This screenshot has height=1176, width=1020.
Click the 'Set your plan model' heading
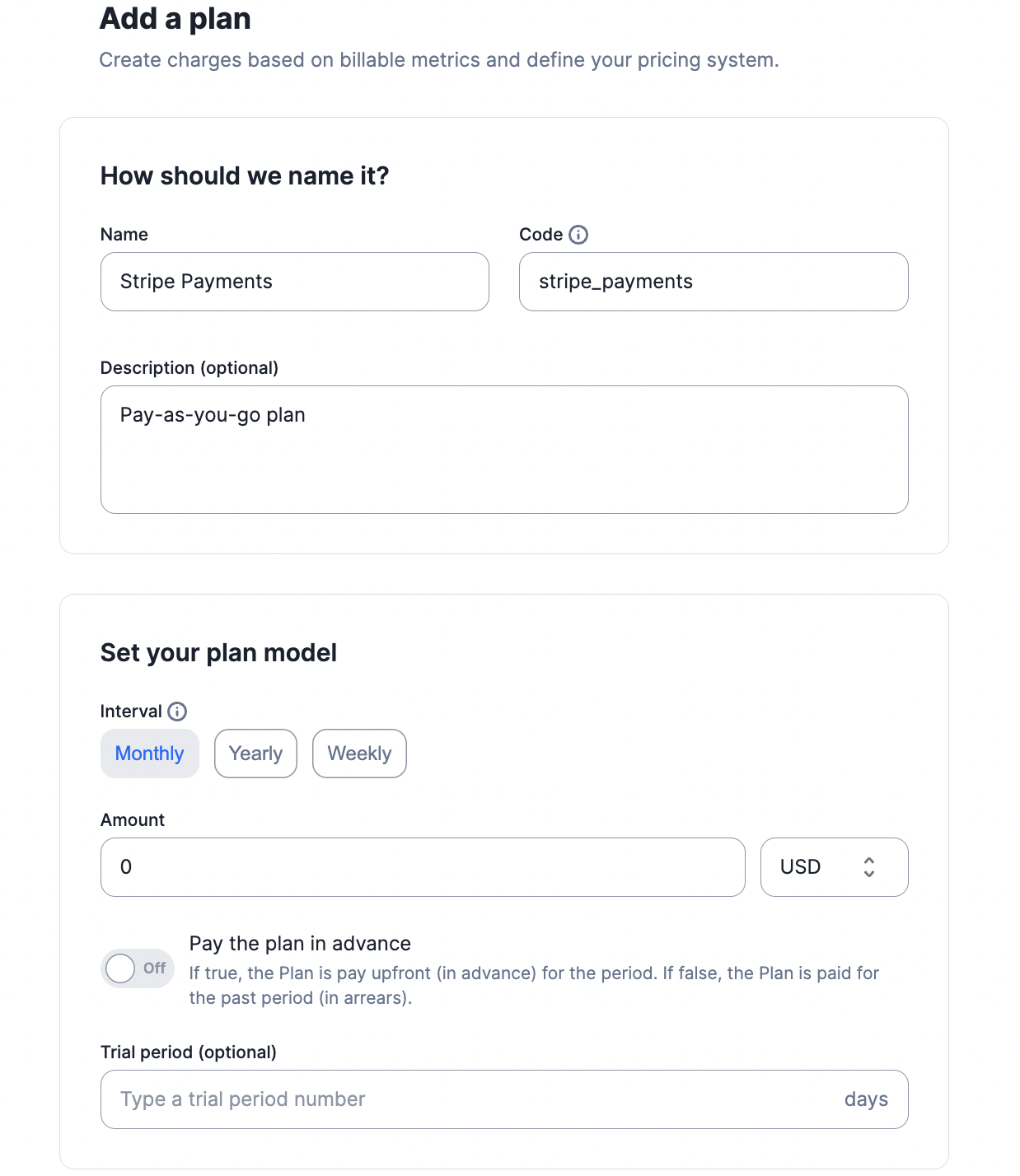[x=218, y=653]
